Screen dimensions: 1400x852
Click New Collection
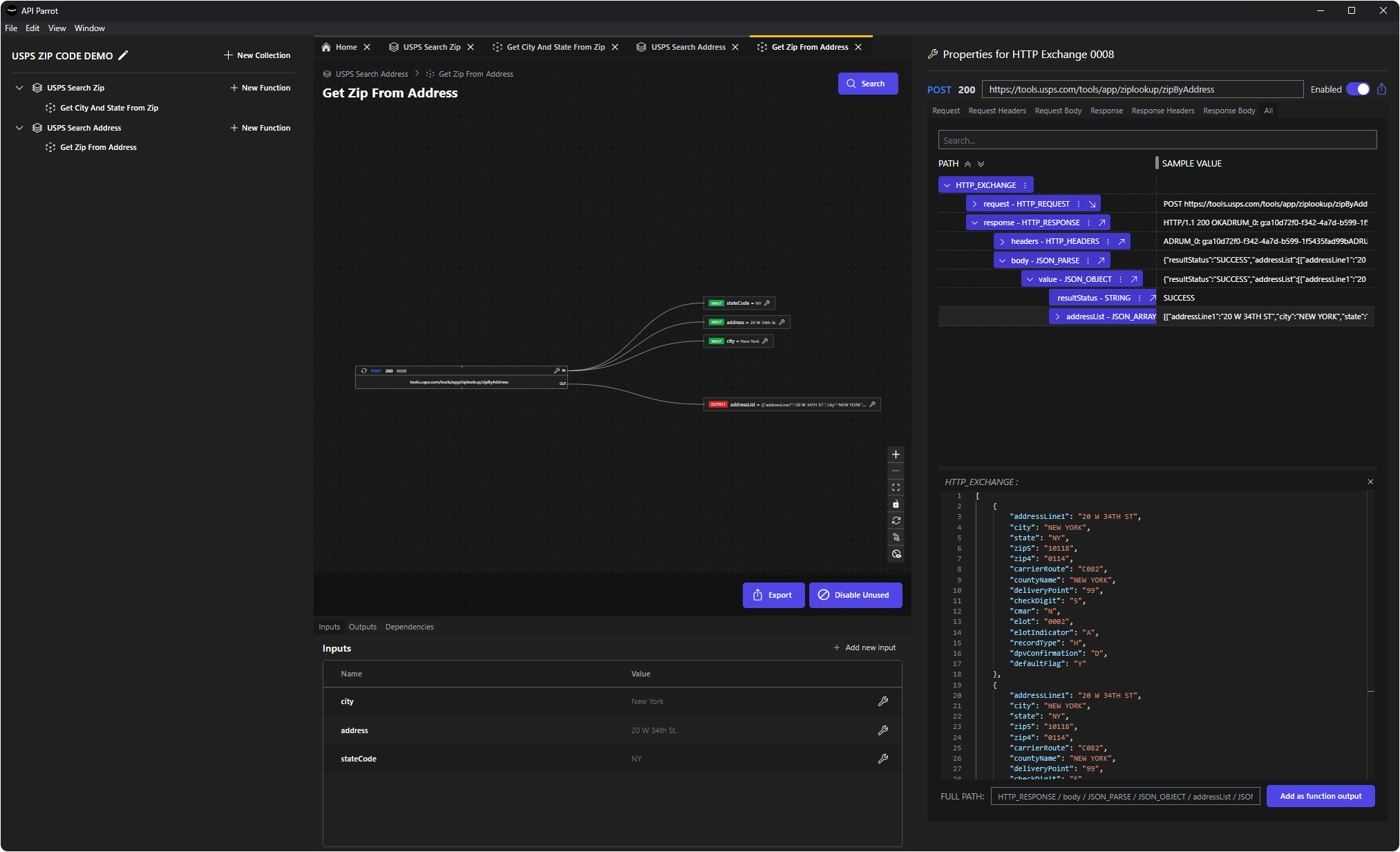[257, 55]
